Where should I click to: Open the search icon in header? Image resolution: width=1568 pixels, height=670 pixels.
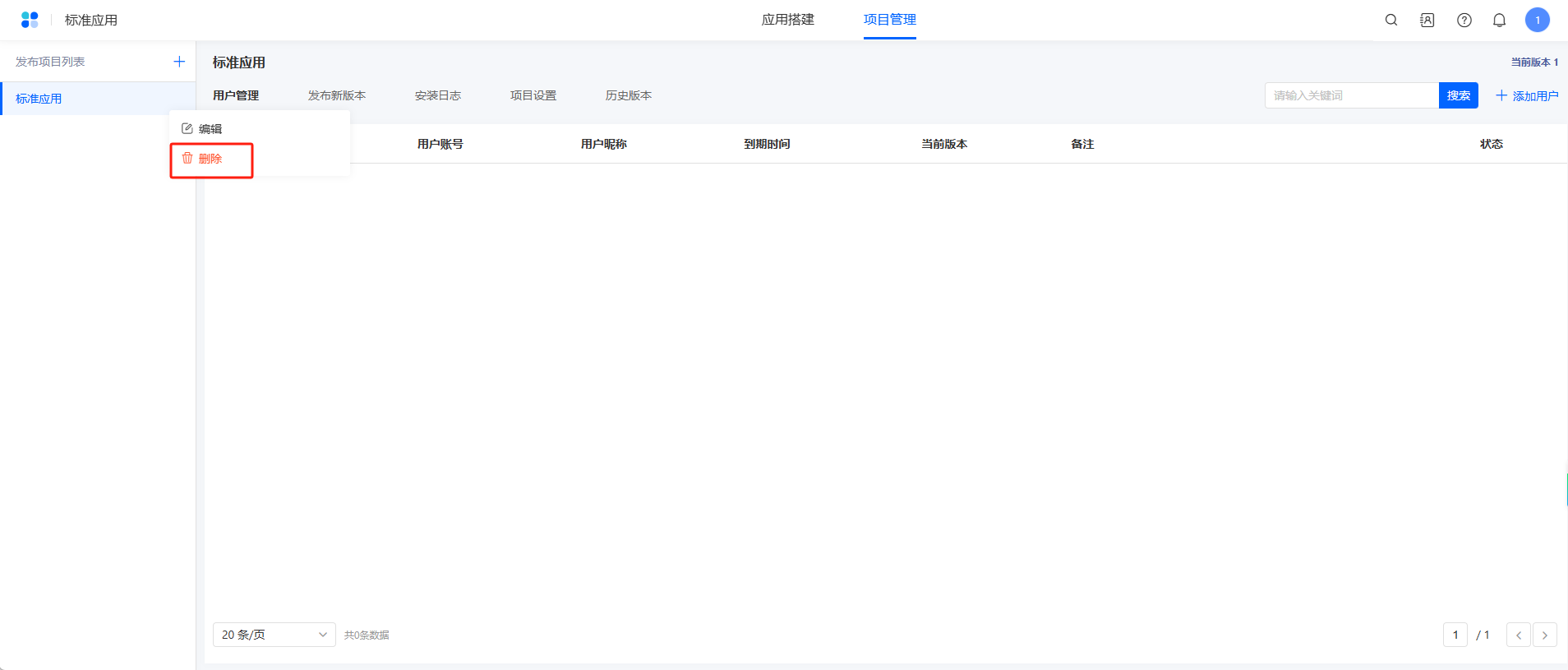(x=1391, y=20)
